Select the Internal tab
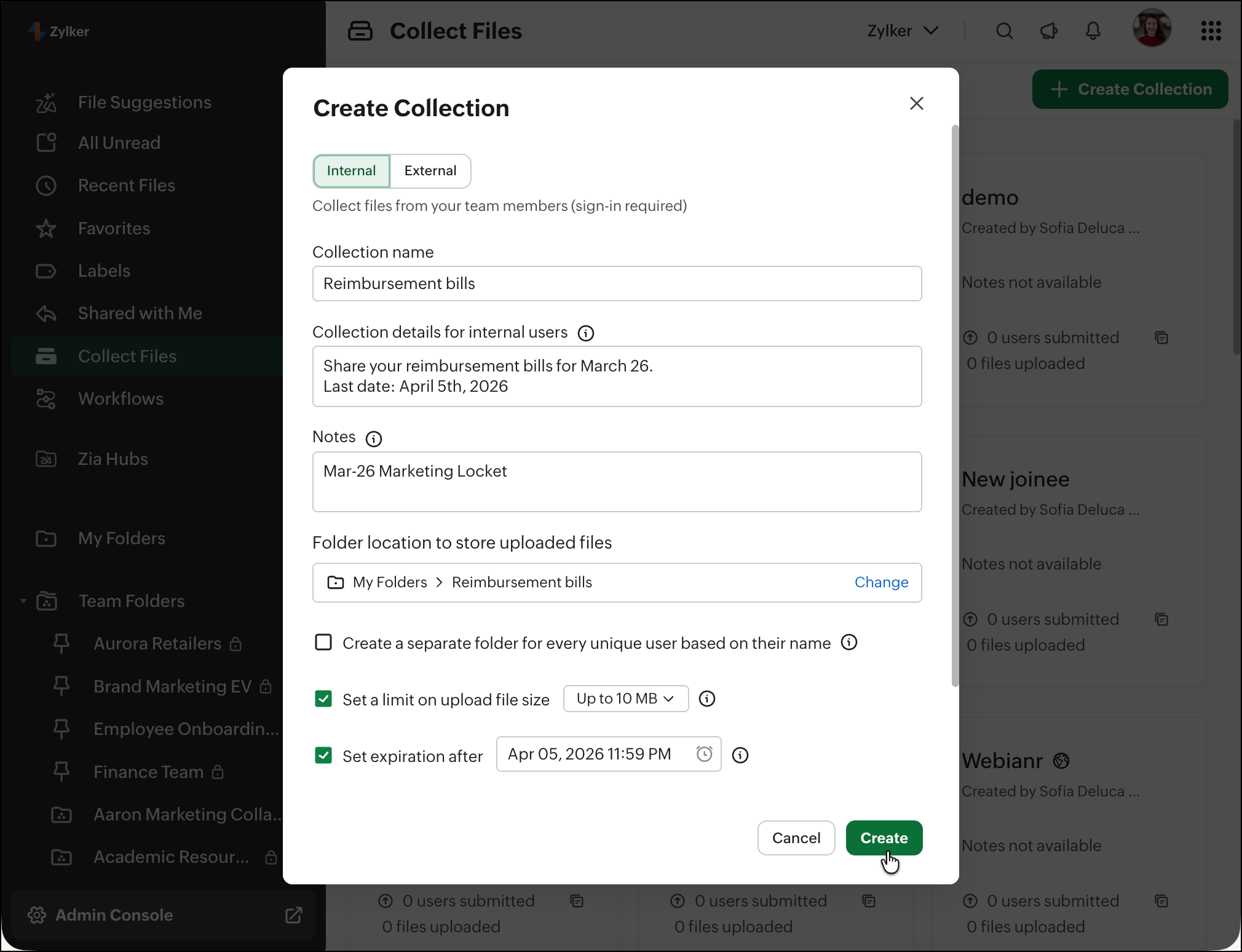 coord(351,171)
